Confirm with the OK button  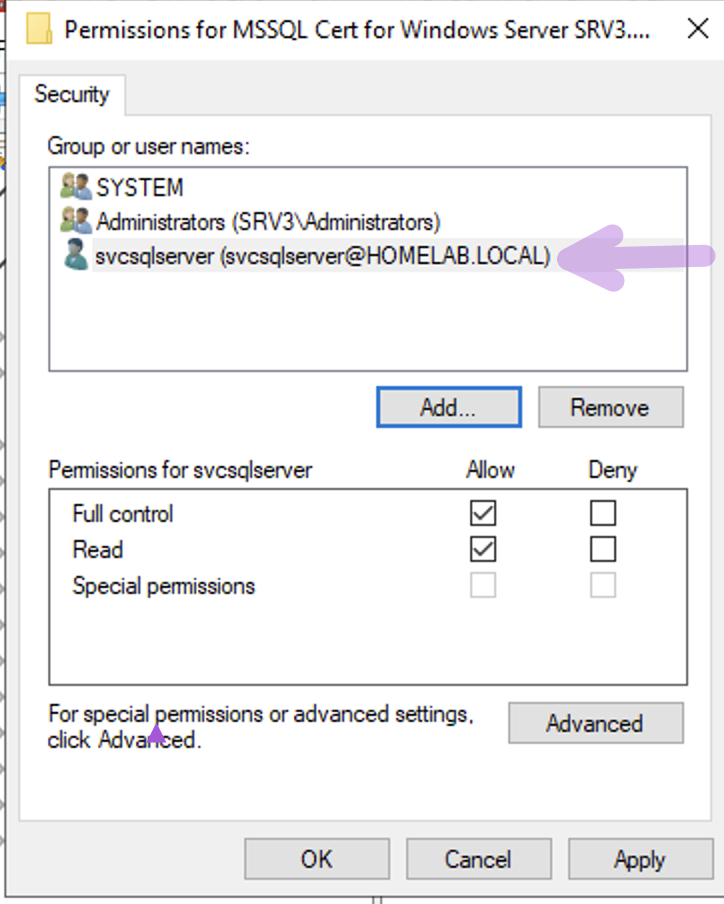click(x=316, y=859)
